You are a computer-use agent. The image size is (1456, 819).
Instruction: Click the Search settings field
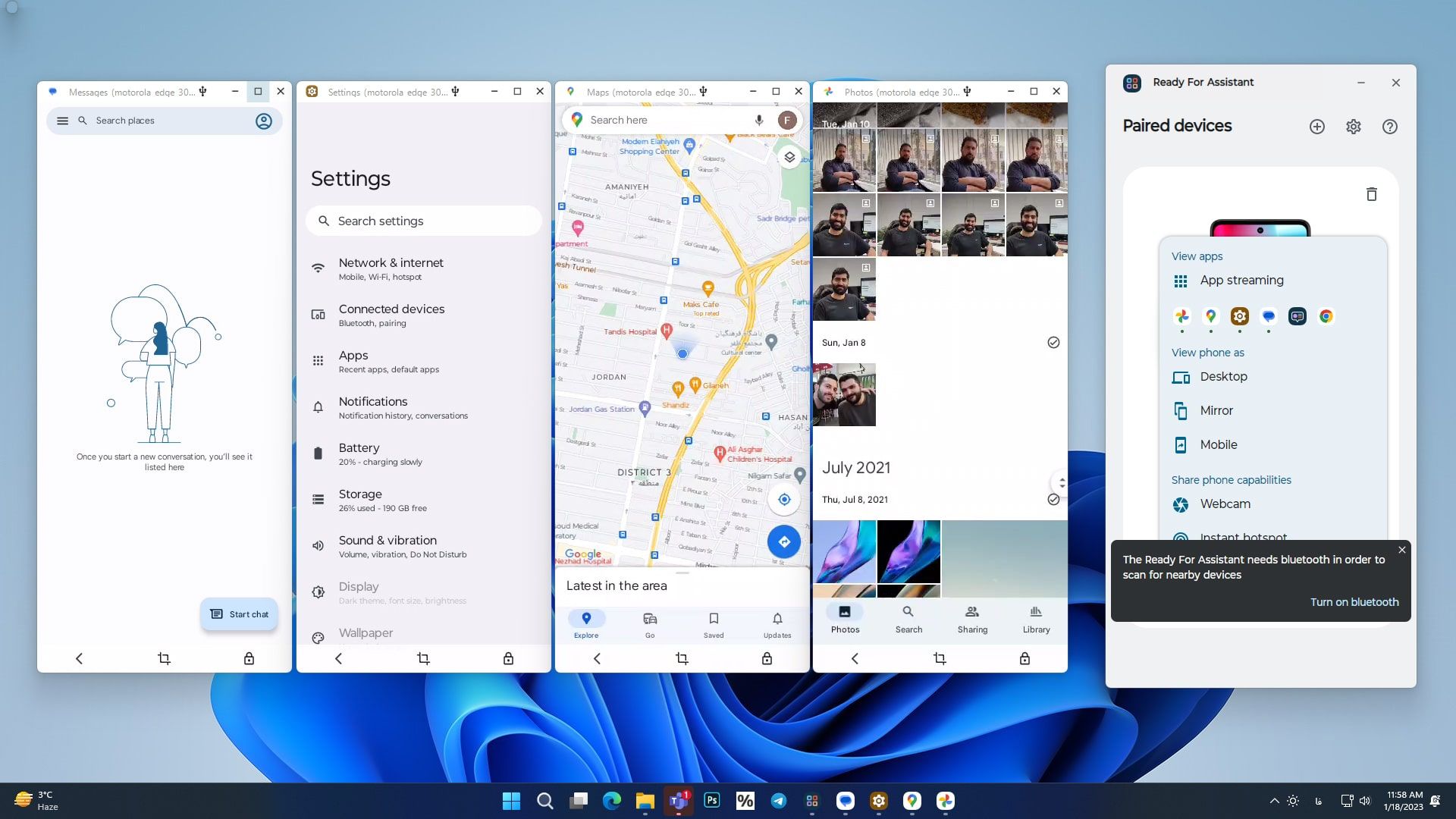(425, 221)
